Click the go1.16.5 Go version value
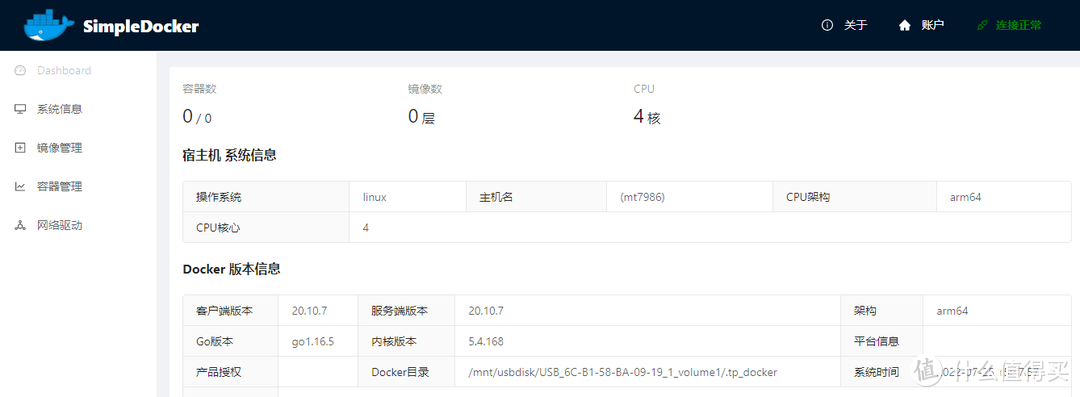This screenshot has height=397, width=1080. [313, 341]
